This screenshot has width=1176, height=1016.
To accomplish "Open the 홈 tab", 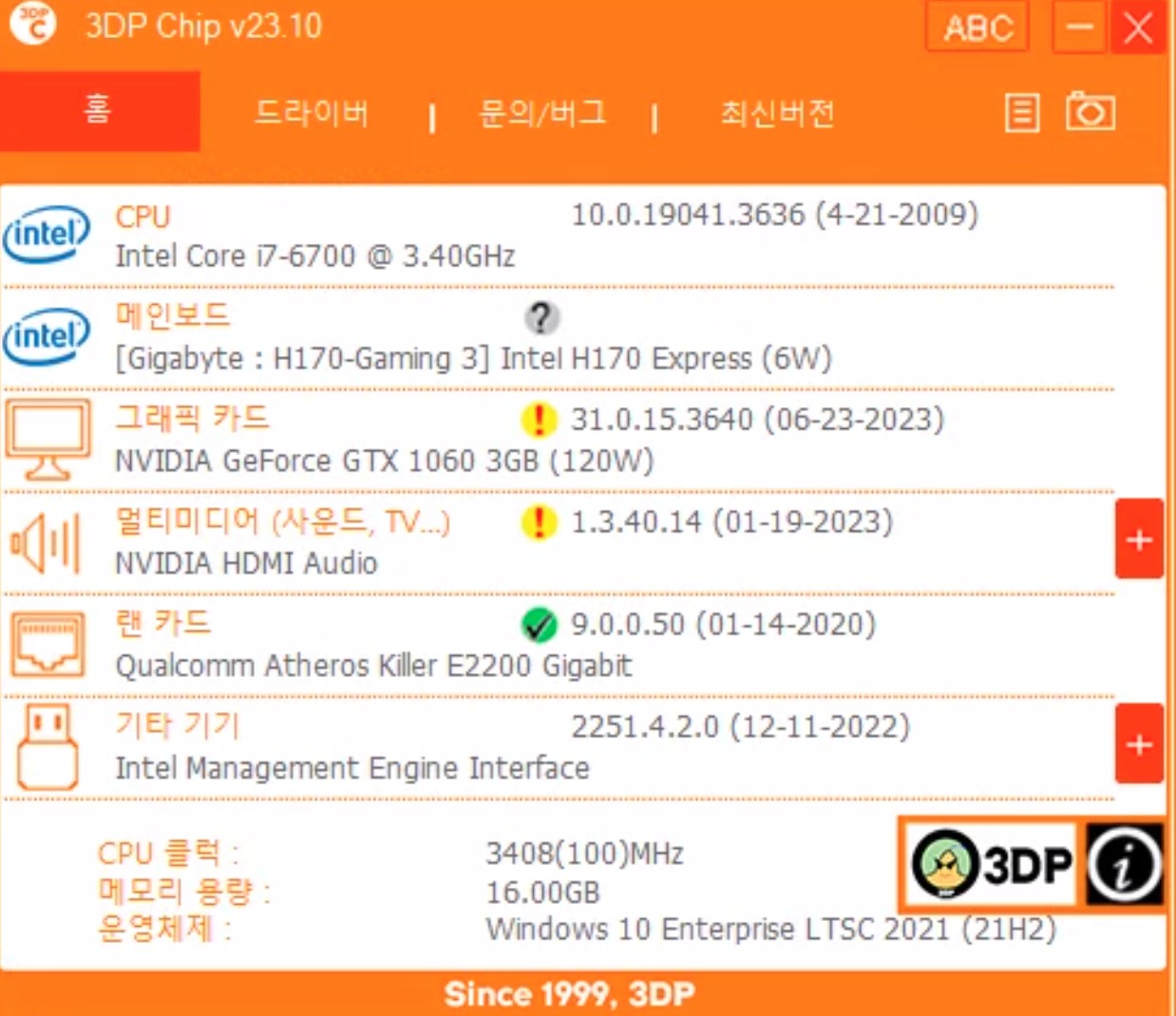I will pos(99,110).
